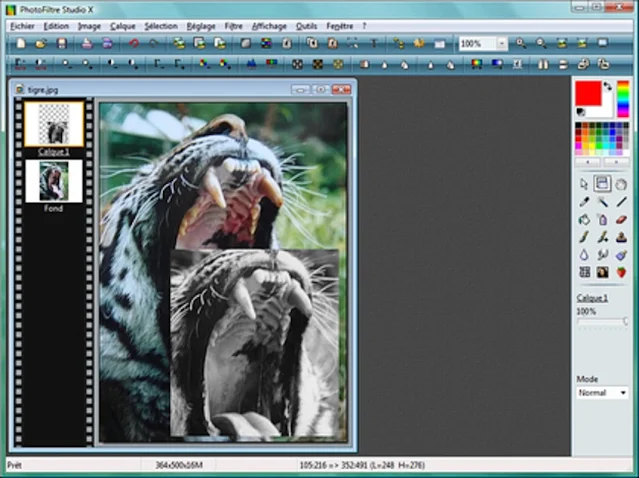
Task: Select the arrow selection tool
Action: pyautogui.click(x=584, y=184)
